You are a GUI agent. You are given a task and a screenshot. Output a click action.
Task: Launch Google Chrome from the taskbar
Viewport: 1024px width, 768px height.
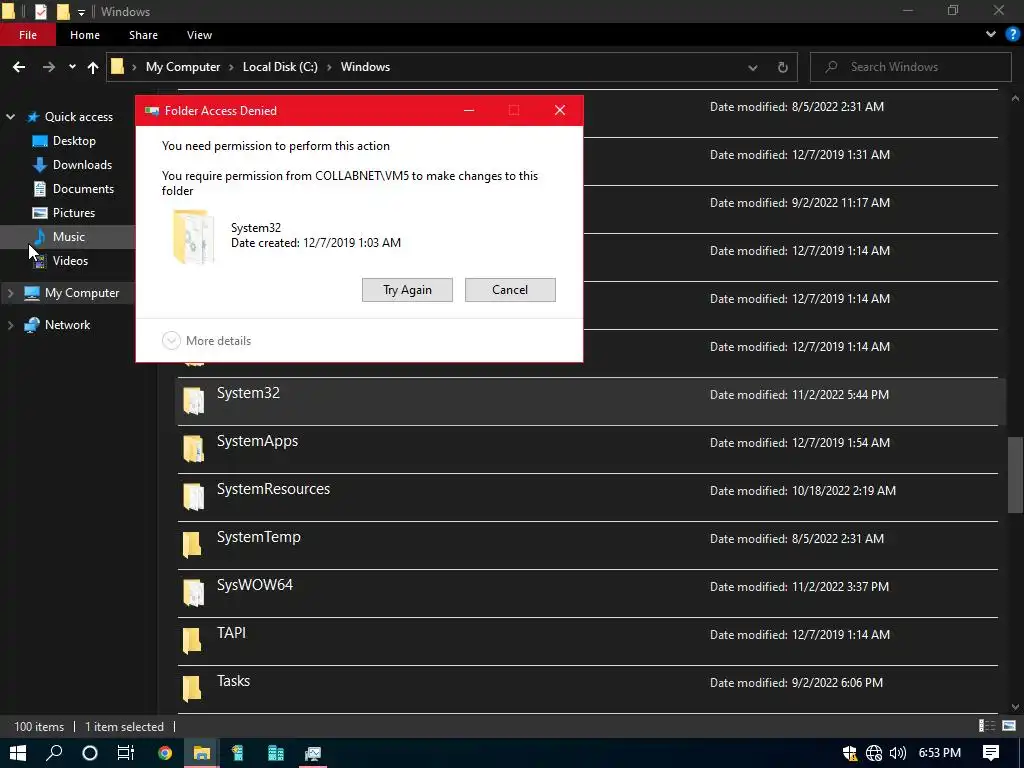click(165, 753)
